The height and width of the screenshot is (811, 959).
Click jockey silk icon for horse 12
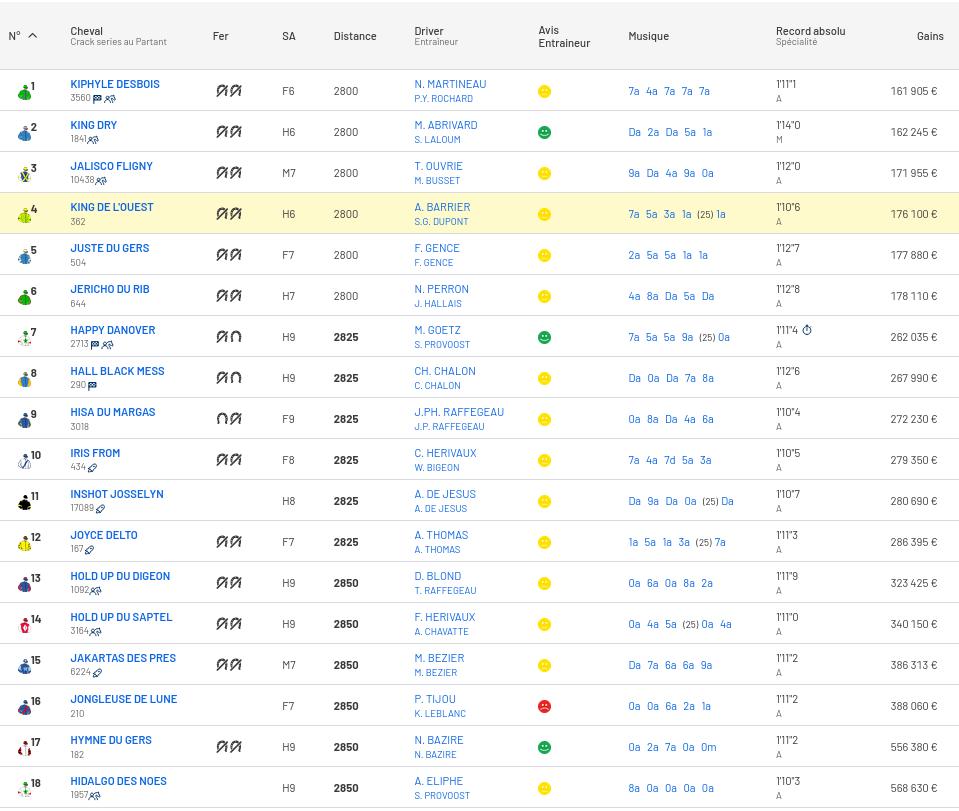(24, 544)
